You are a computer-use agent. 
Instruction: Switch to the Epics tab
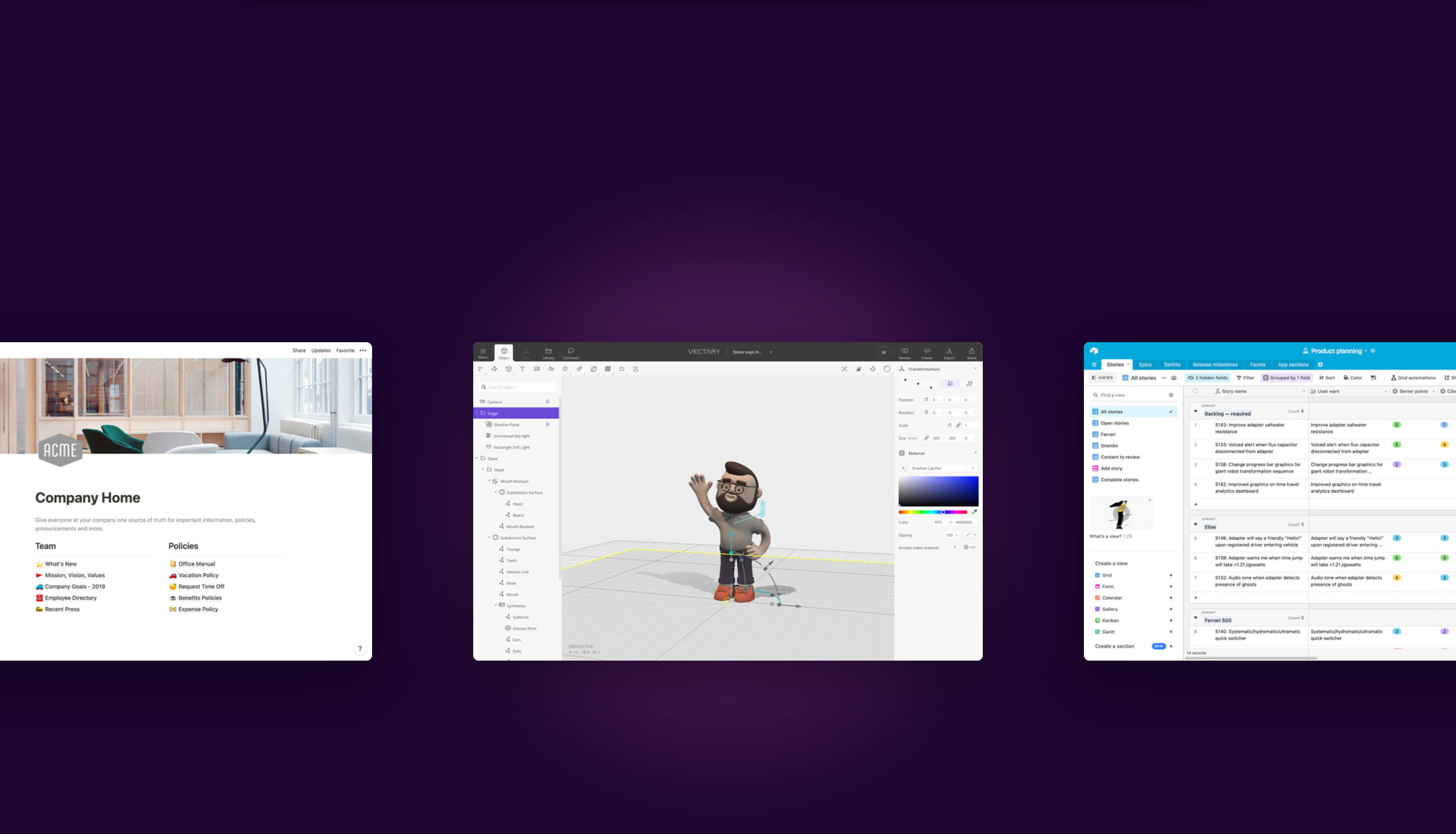click(x=1145, y=365)
